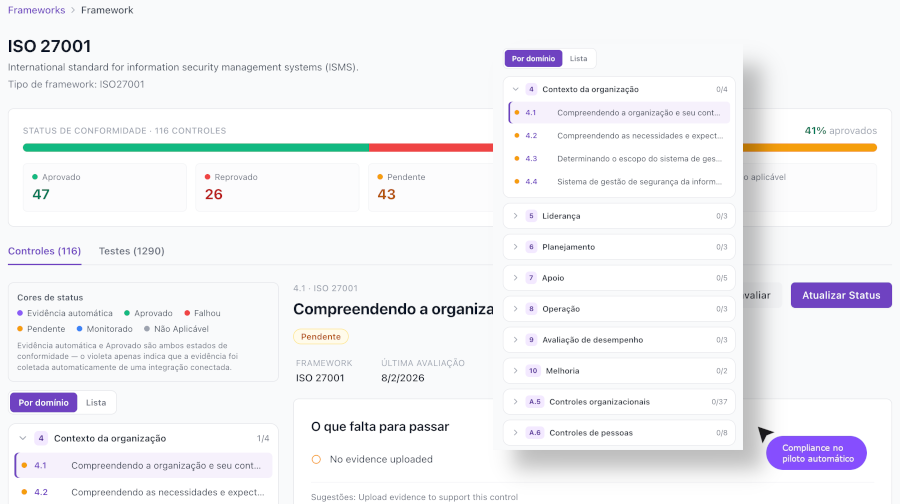
Task: Click the Reprovado status card
Action: click(x=277, y=187)
